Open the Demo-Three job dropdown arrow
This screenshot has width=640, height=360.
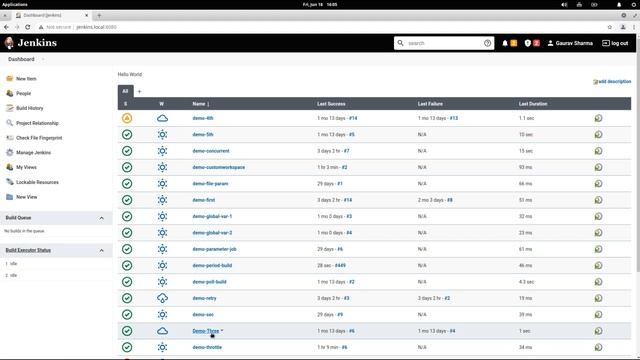pyautogui.click(x=222, y=331)
